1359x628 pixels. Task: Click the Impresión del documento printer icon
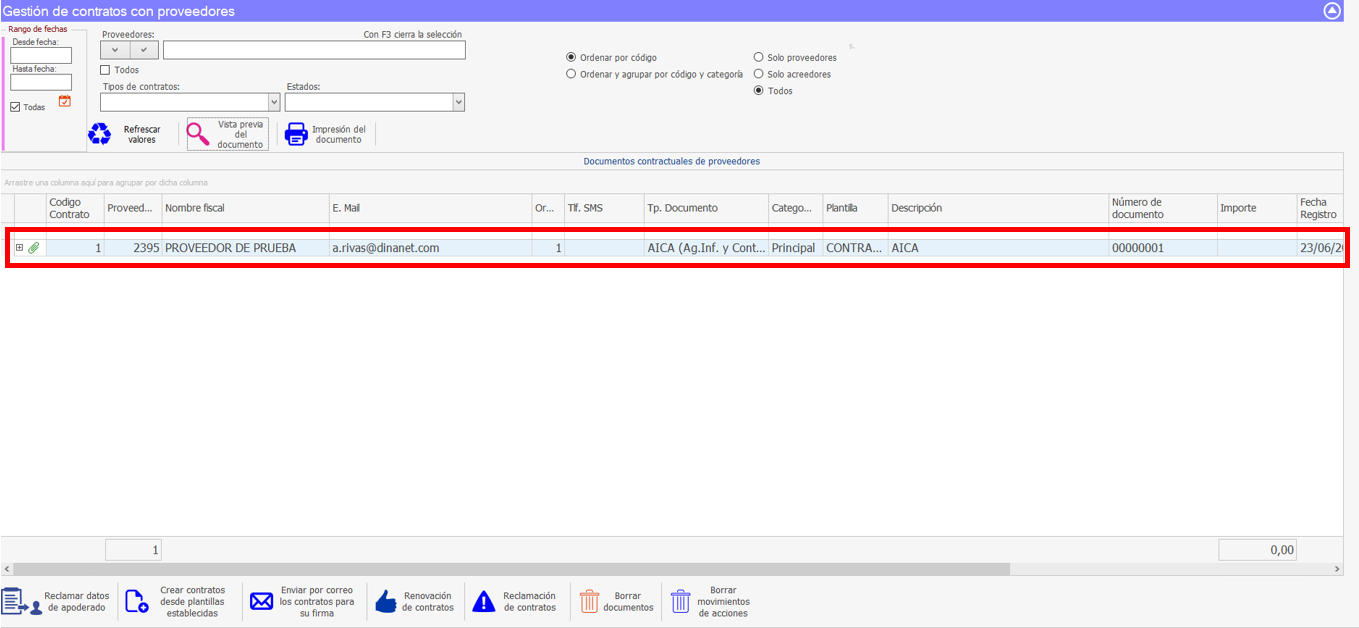(296, 134)
